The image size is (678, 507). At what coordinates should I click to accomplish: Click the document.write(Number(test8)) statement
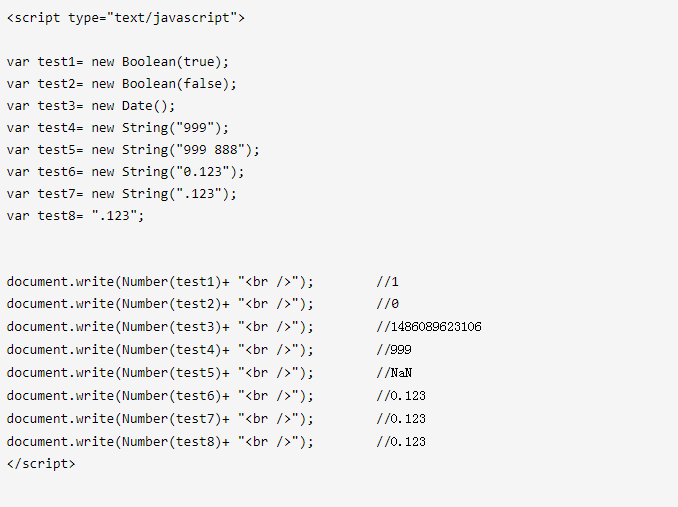point(160,441)
